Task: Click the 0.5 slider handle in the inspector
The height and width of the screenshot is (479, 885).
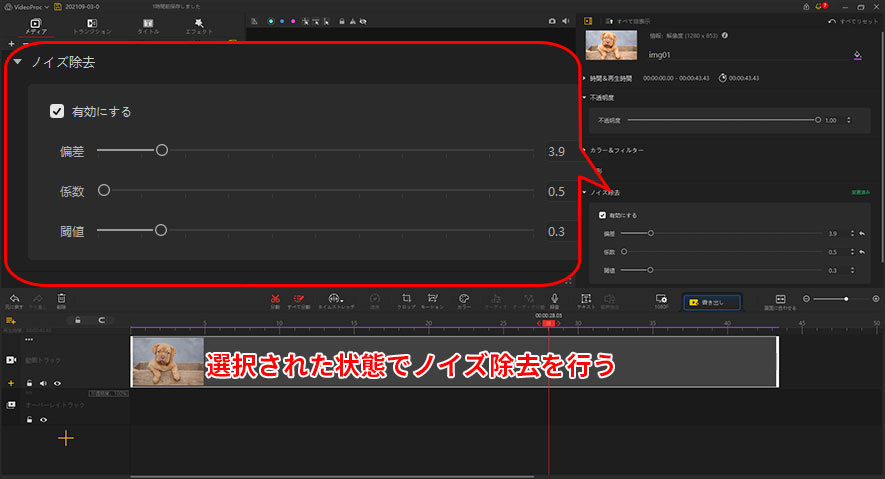Action: click(624, 252)
